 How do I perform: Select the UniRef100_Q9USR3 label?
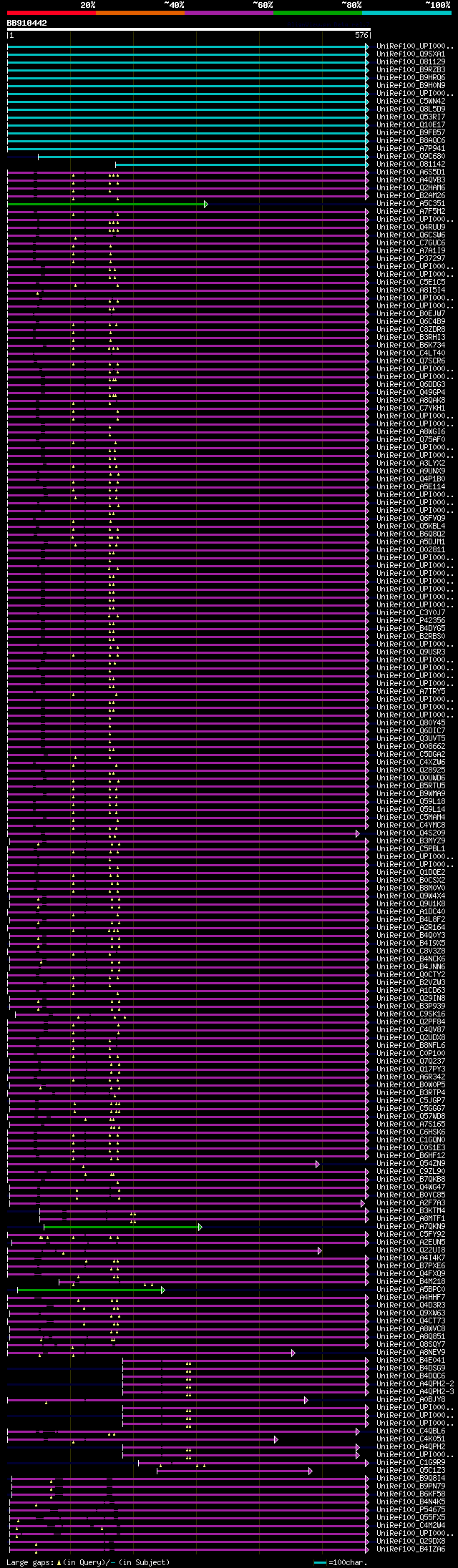pyautogui.click(x=411, y=652)
